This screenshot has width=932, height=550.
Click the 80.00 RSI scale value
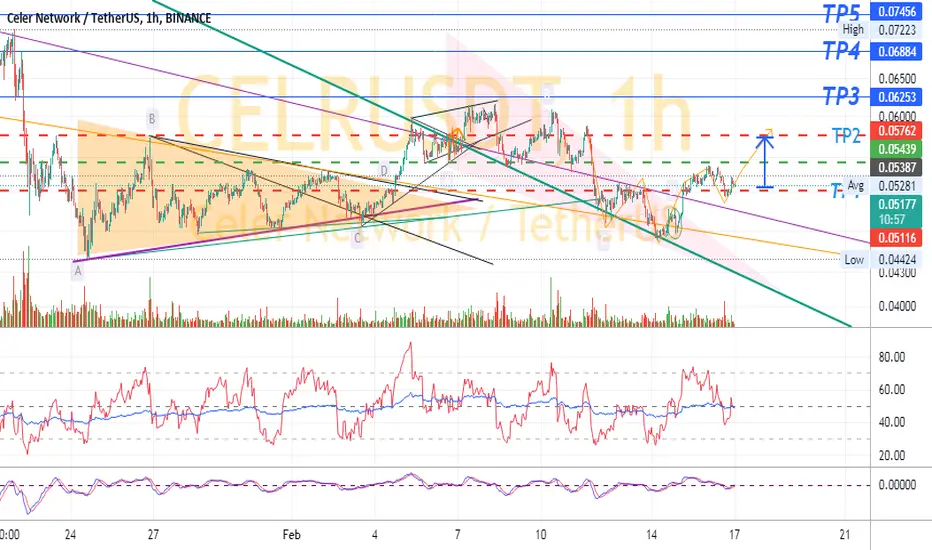pyautogui.click(x=892, y=357)
